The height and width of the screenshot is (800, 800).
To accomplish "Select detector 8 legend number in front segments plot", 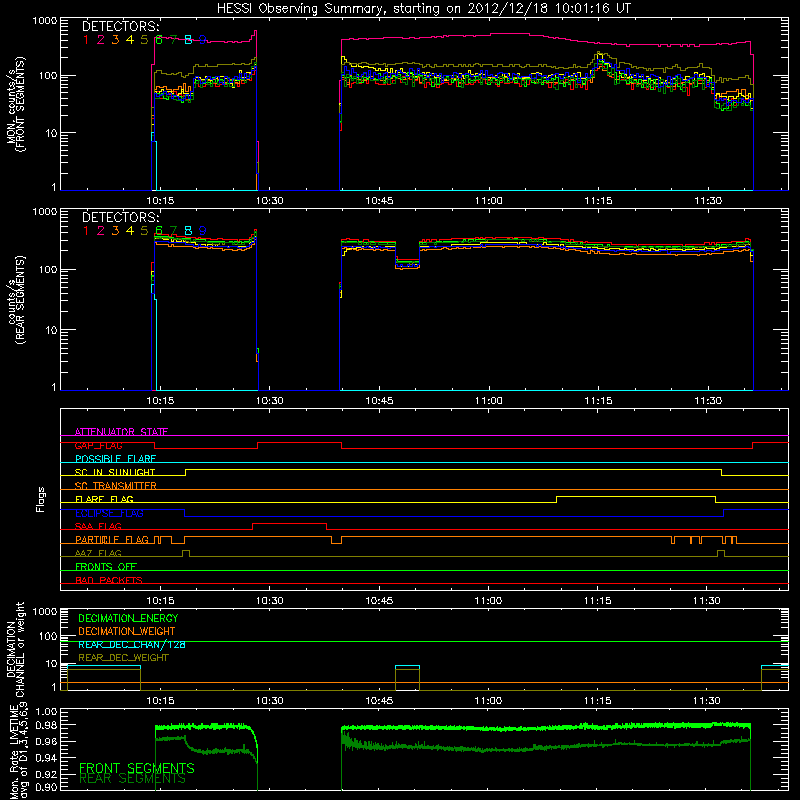I will click(x=188, y=40).
